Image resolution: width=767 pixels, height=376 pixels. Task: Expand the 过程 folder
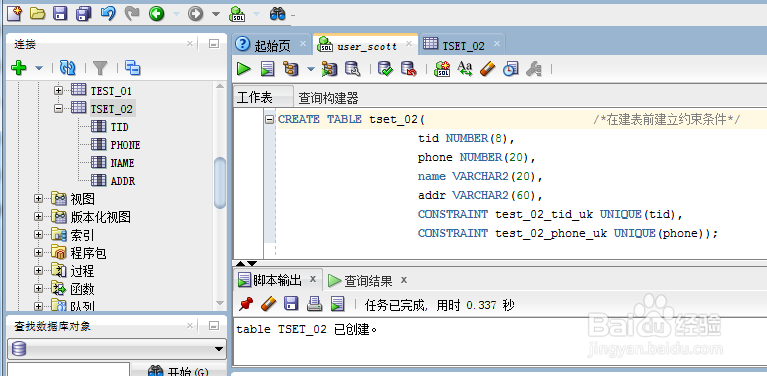point(39,271)
